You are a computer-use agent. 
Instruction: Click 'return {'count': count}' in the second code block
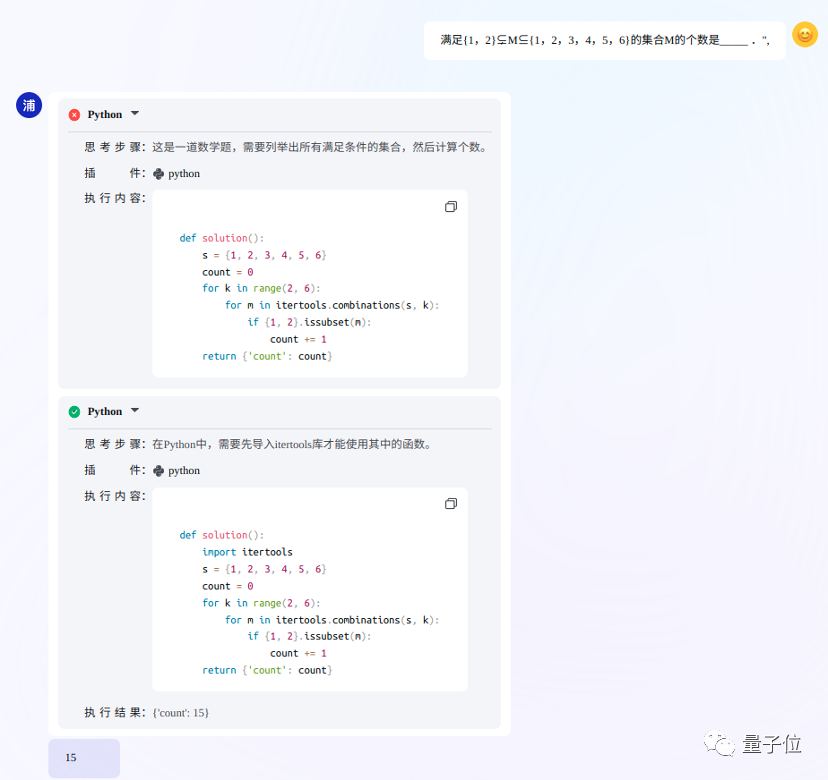tap(267, 670)
